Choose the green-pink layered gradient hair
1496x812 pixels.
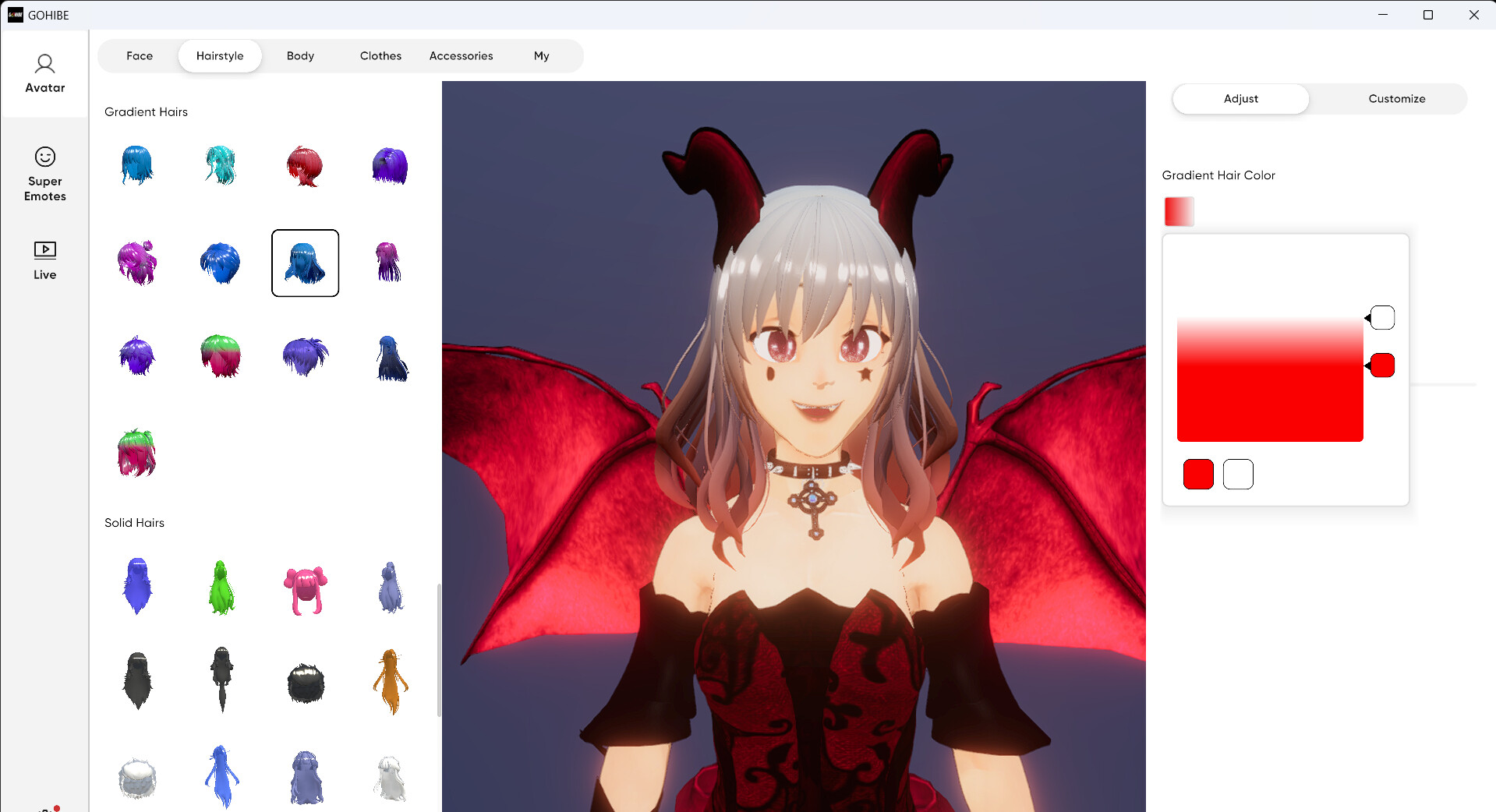(137, 453)
